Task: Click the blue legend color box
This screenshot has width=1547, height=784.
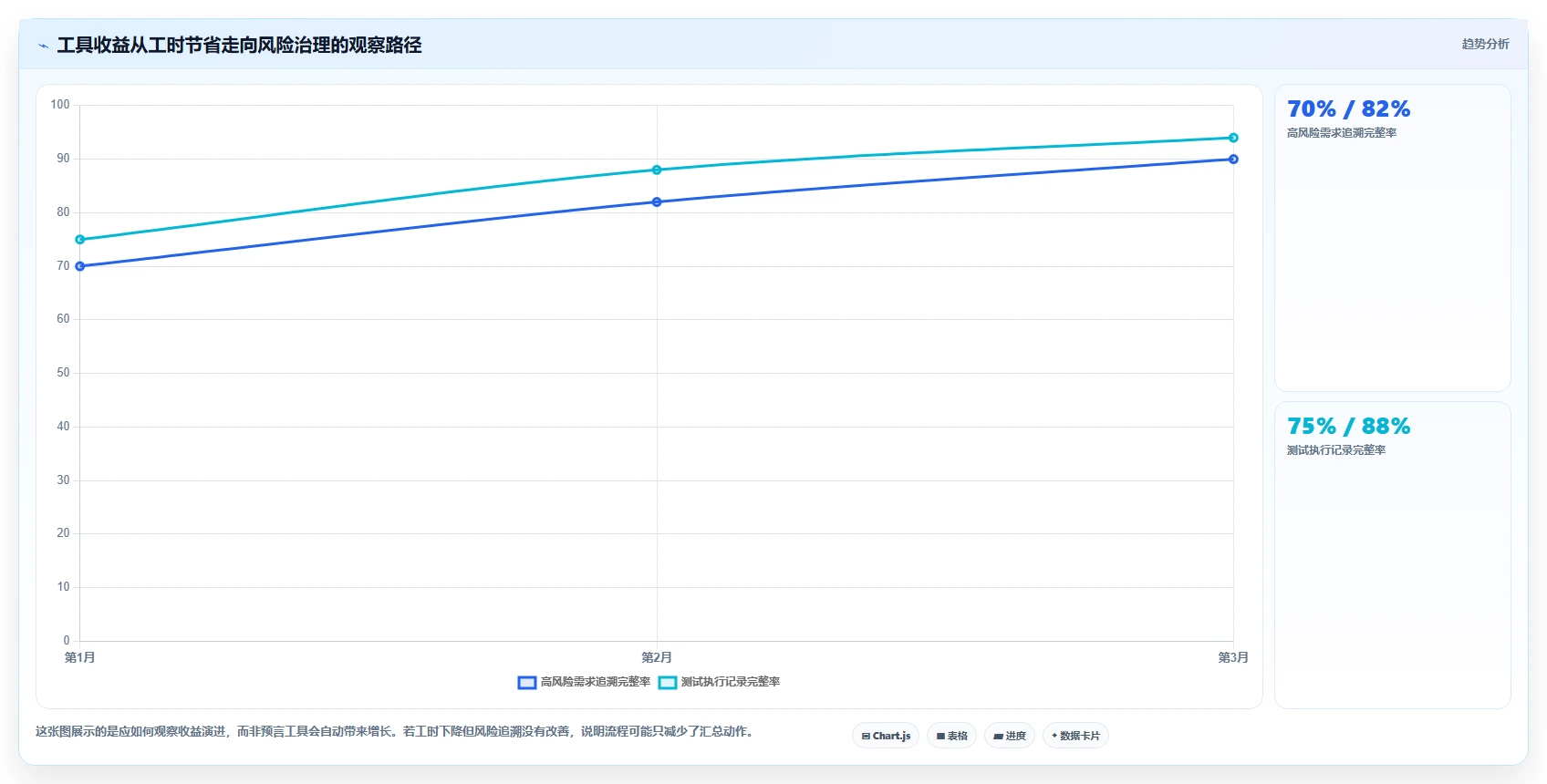Action: pyautogui.click(x=527, y=683)
